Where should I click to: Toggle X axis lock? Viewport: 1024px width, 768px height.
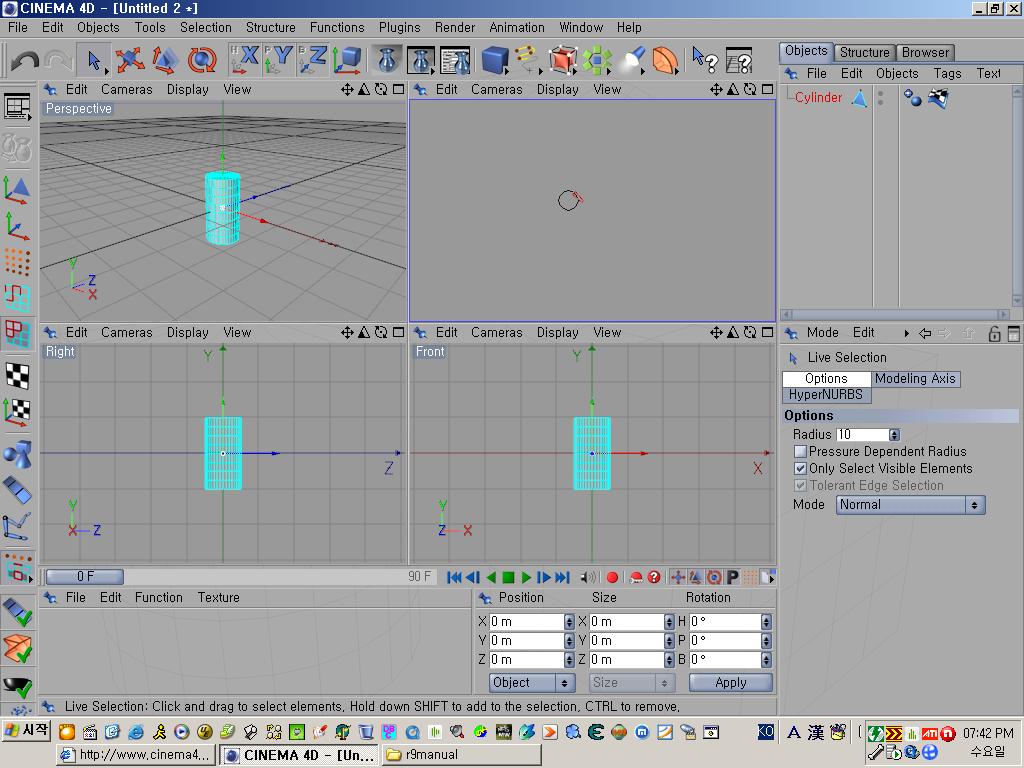(245, 59)
